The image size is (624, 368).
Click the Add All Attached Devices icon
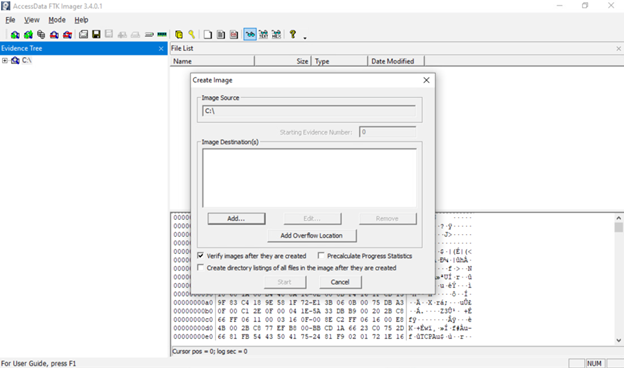[x=28, y=35]
